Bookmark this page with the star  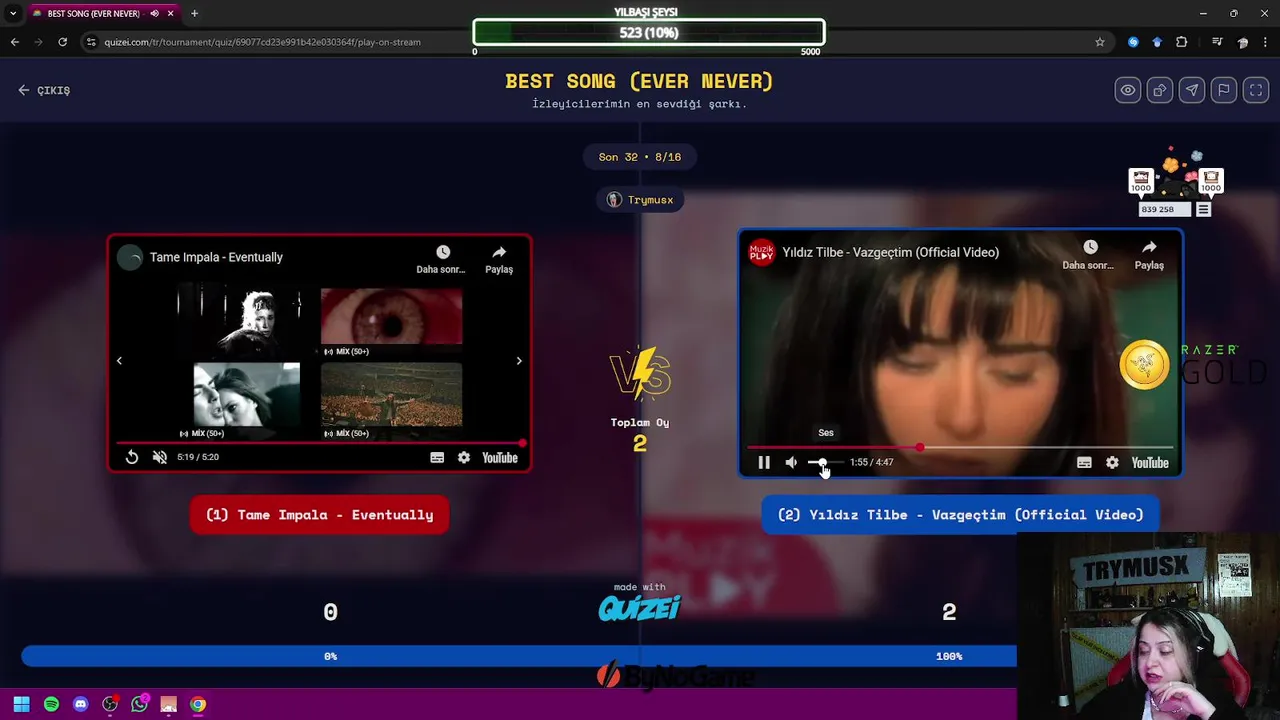pyautogui.click(x=1100, y=42)
